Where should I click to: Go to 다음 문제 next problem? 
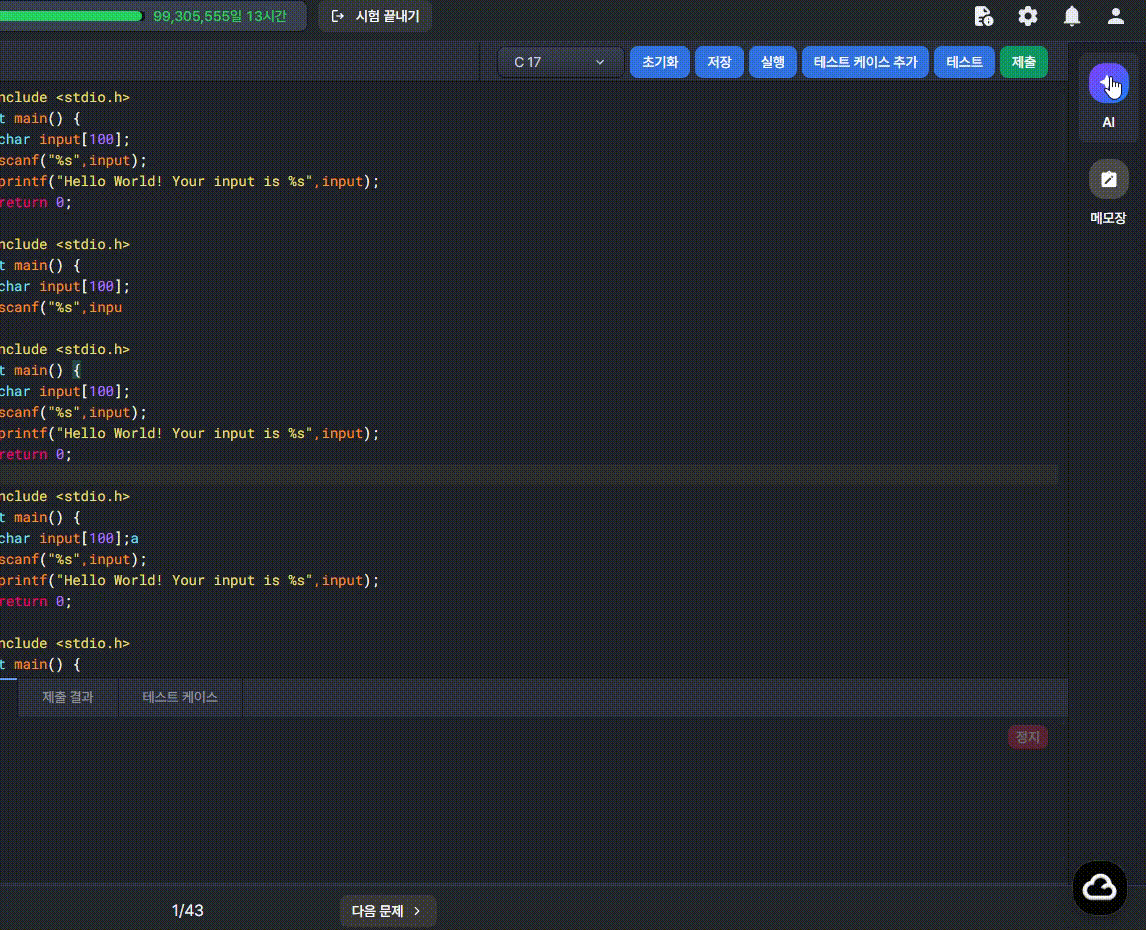[387, 911]
